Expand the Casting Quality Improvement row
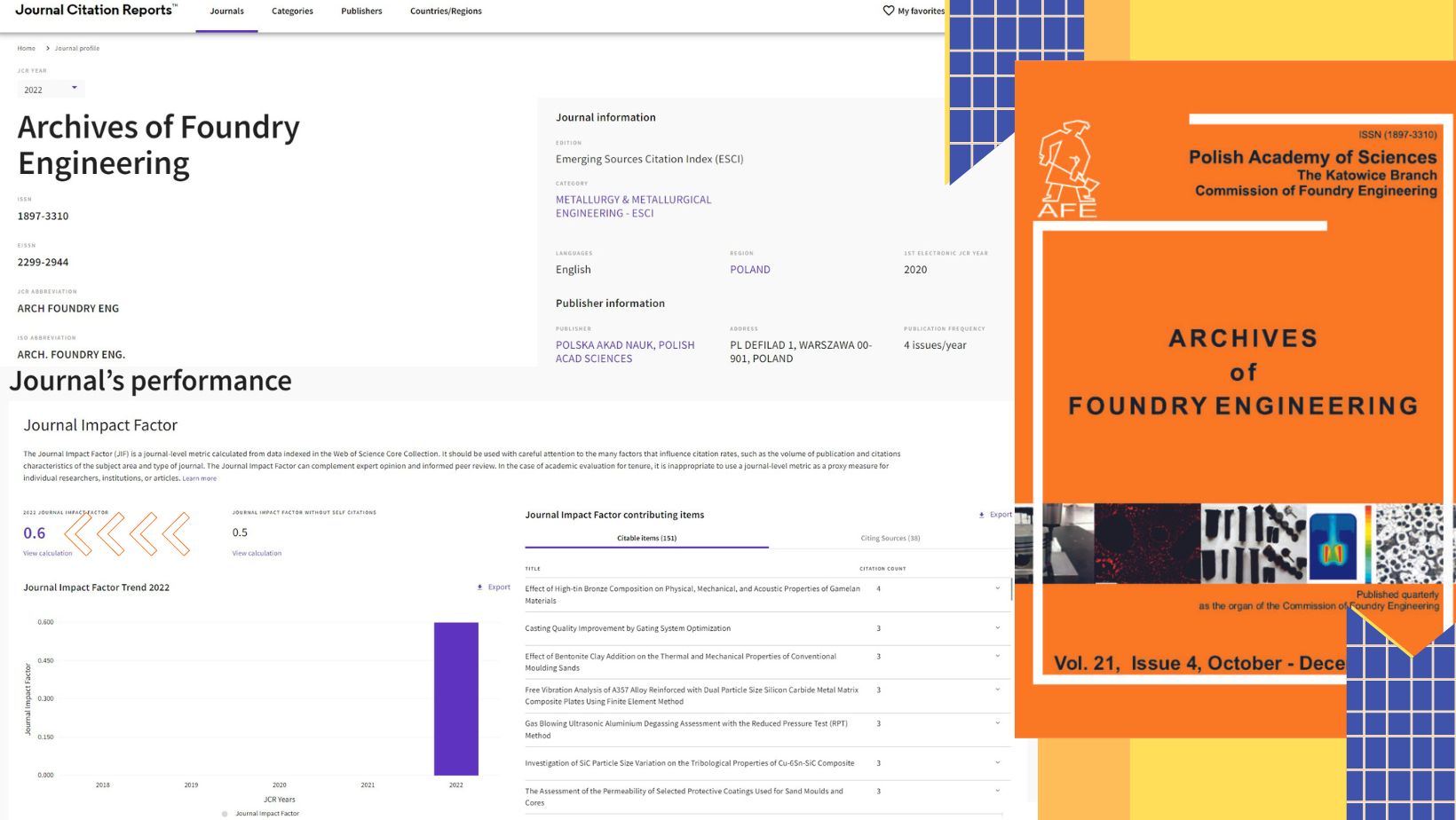The height and width of the screenshot is (820, 1456). click(998, 628)
